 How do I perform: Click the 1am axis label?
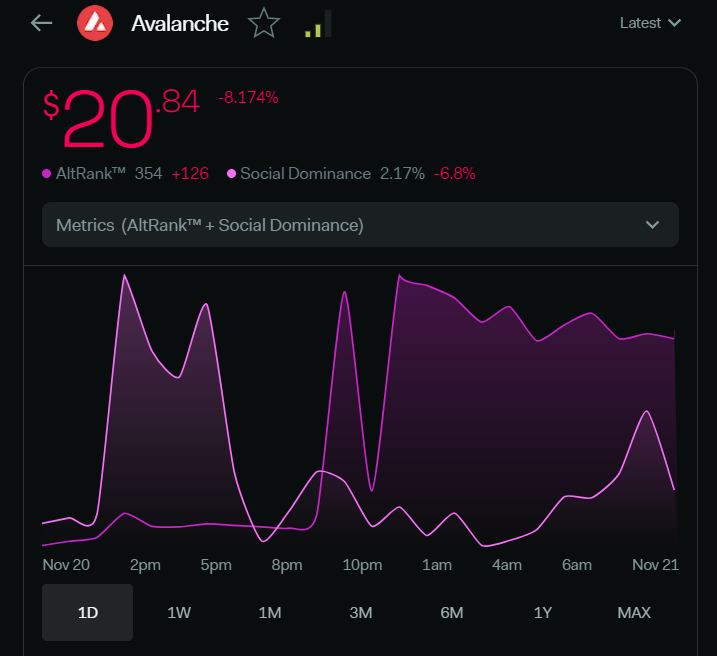(x=437, y=565)
